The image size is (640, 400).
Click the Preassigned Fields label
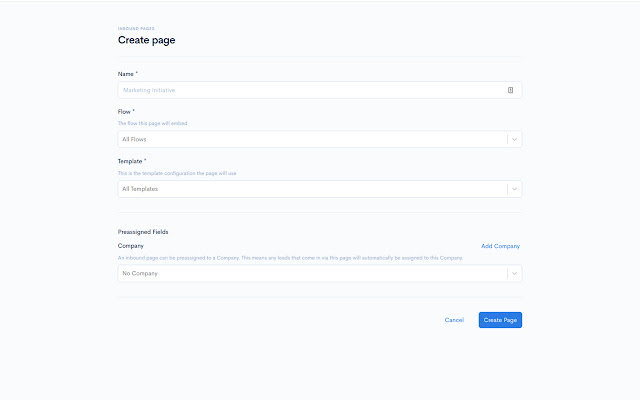143,232
